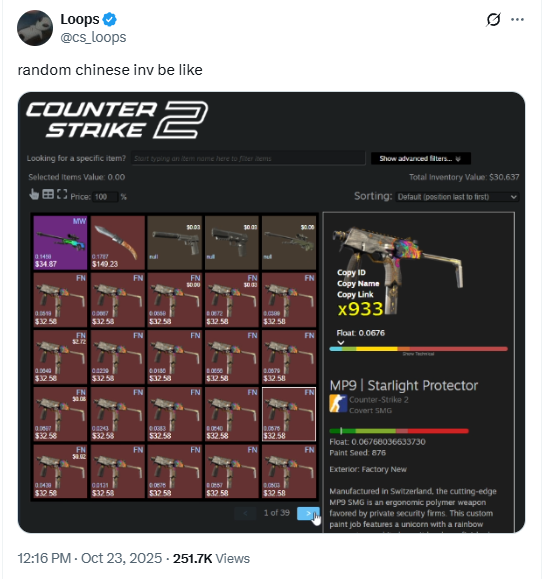Go to the previous inventory page
544x579 pixels.
(245, 513)
